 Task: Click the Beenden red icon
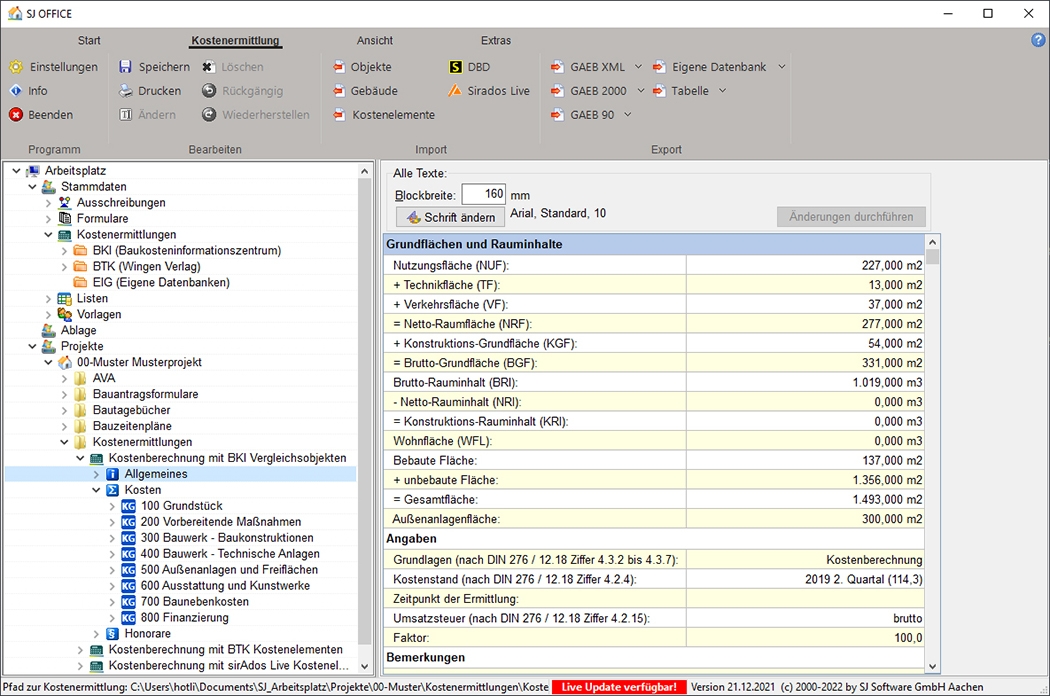(16, 115)
